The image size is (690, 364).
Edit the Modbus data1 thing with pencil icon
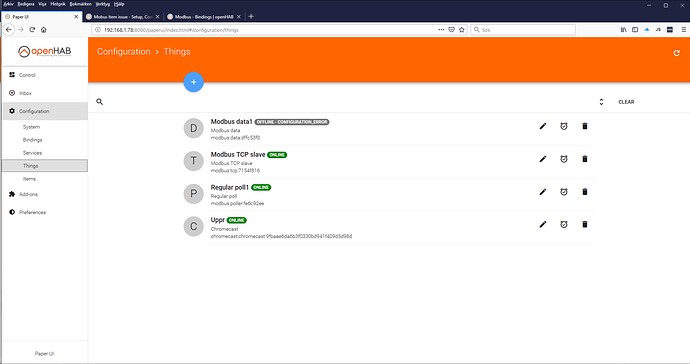coord(543,126)
